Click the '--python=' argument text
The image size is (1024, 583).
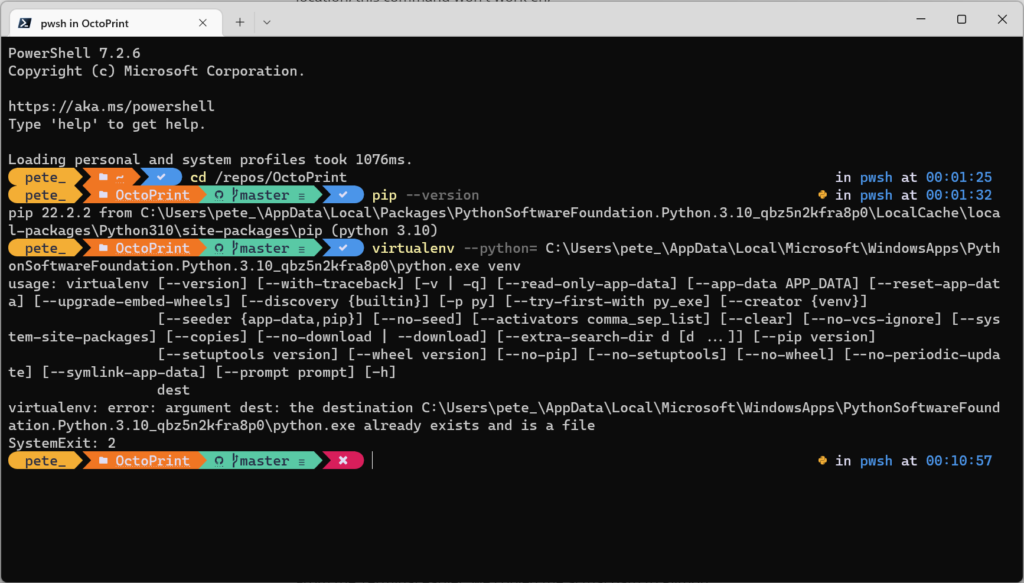point(500,248)
